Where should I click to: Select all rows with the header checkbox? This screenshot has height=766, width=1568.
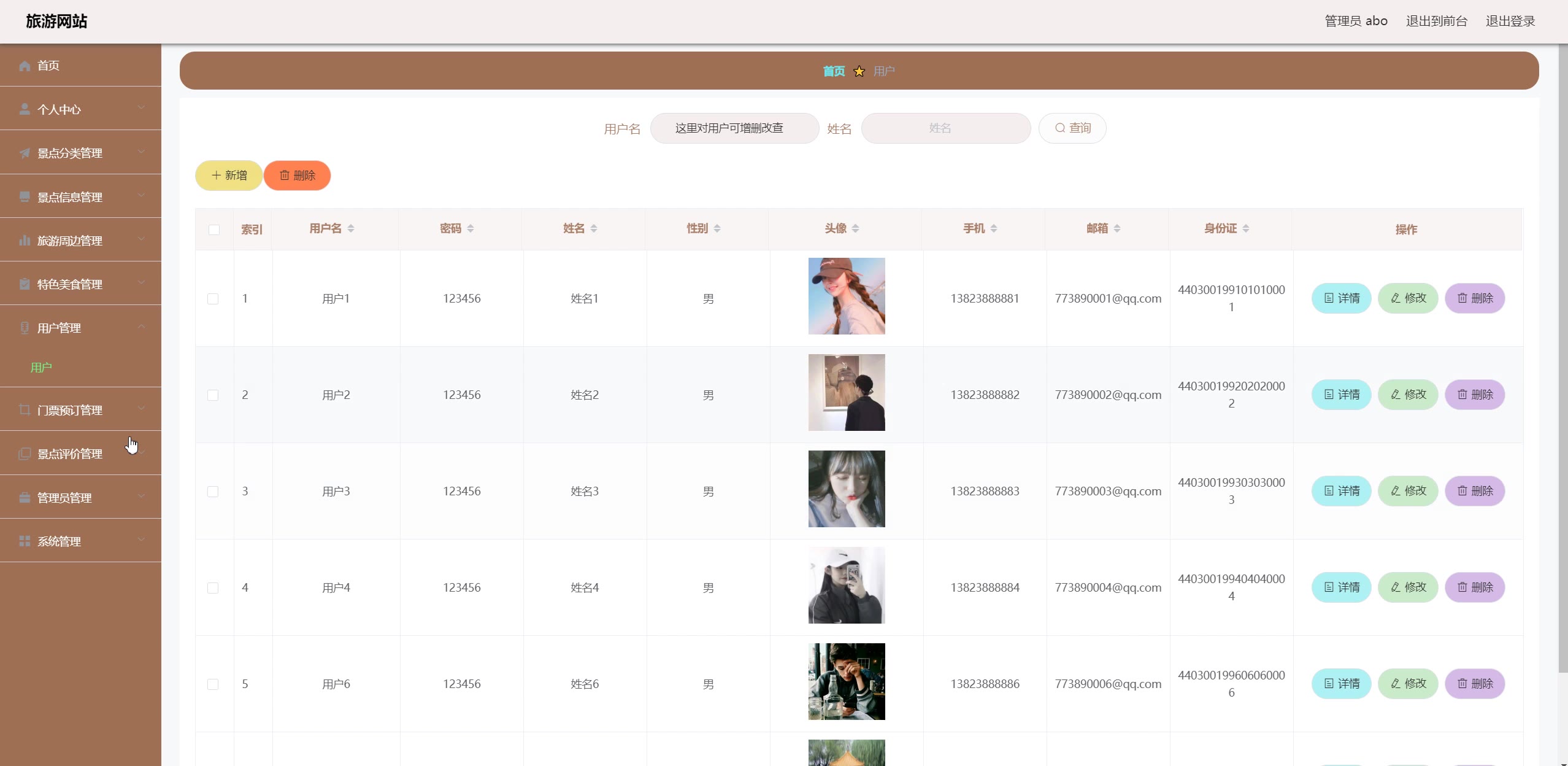pos(214,230)
